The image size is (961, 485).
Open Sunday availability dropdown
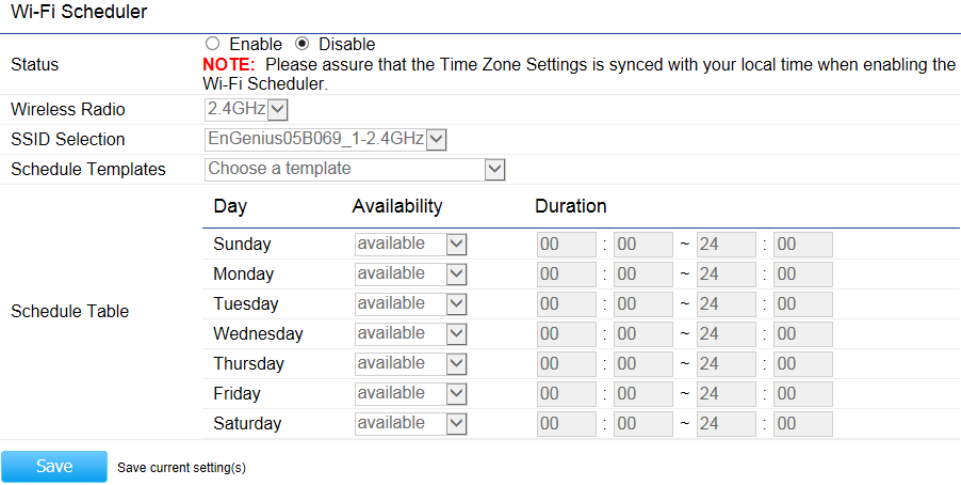[x=411, y=244]
